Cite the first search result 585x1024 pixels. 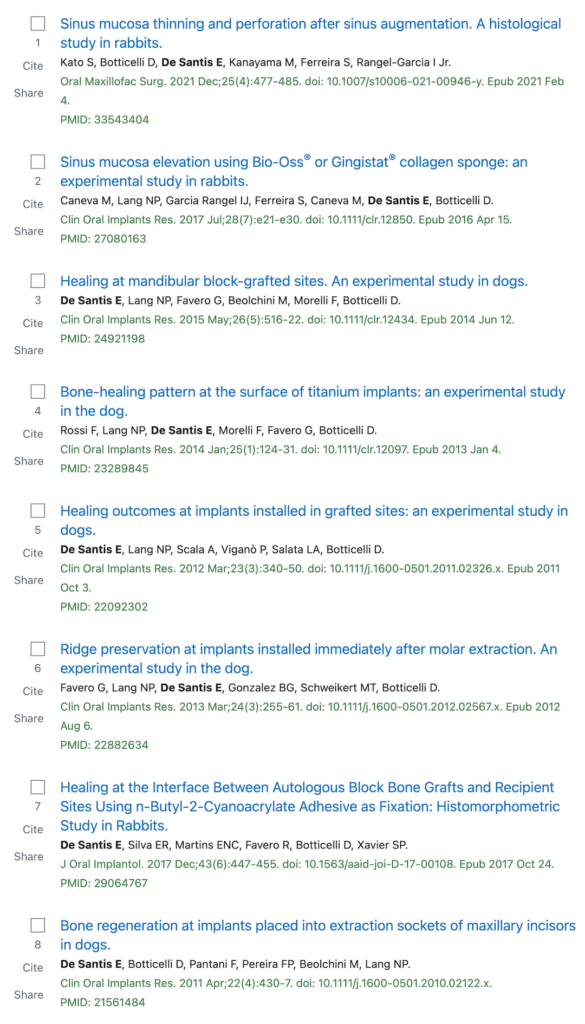(x=33, y=66)
